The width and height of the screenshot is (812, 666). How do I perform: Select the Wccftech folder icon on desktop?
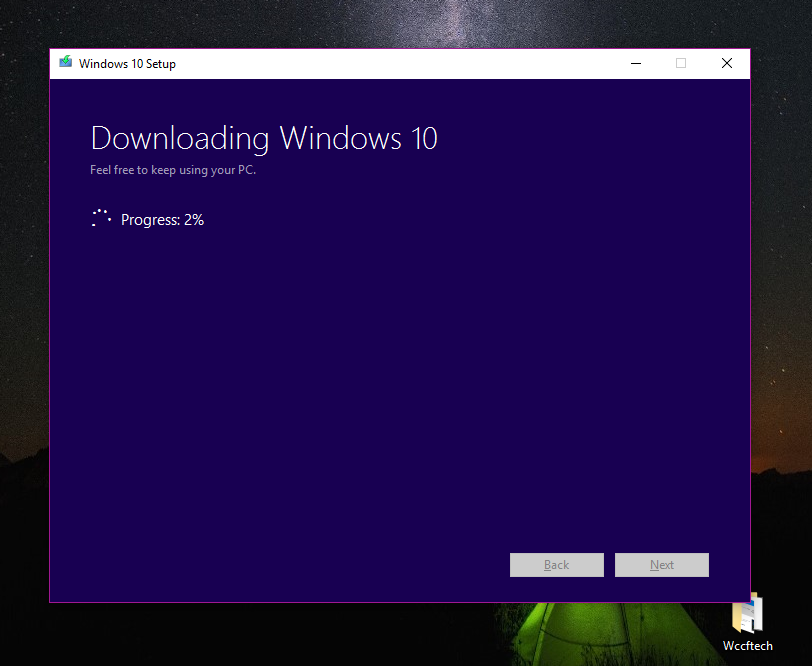(747, 613)
